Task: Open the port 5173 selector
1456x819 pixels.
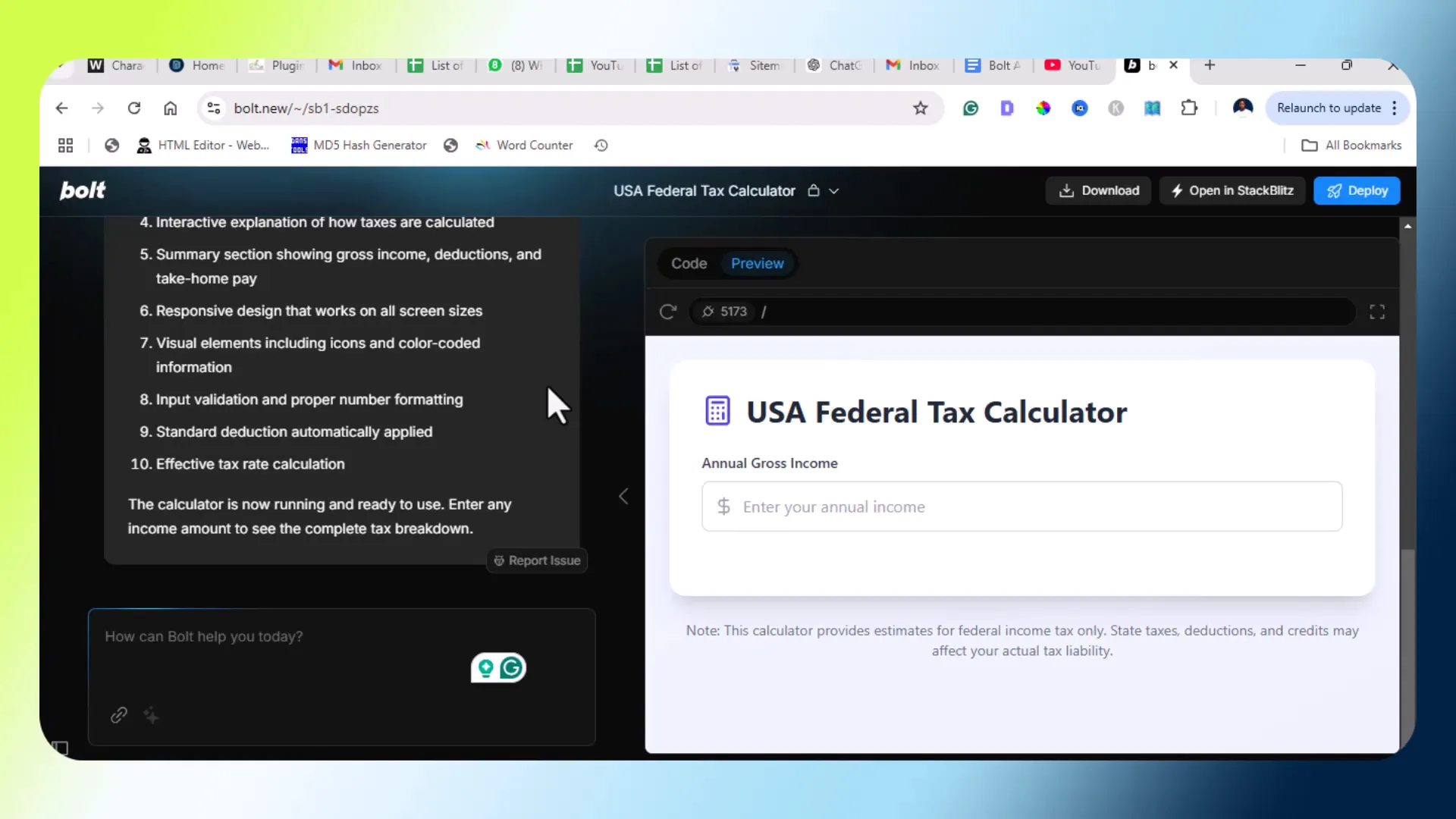Action: point(724,312)
